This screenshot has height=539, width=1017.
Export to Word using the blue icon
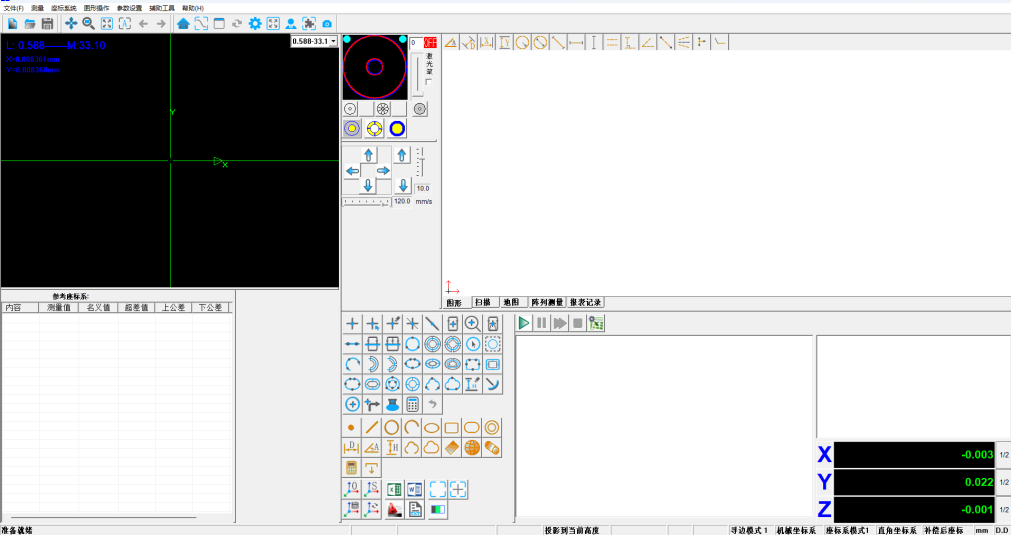point(413,489)
